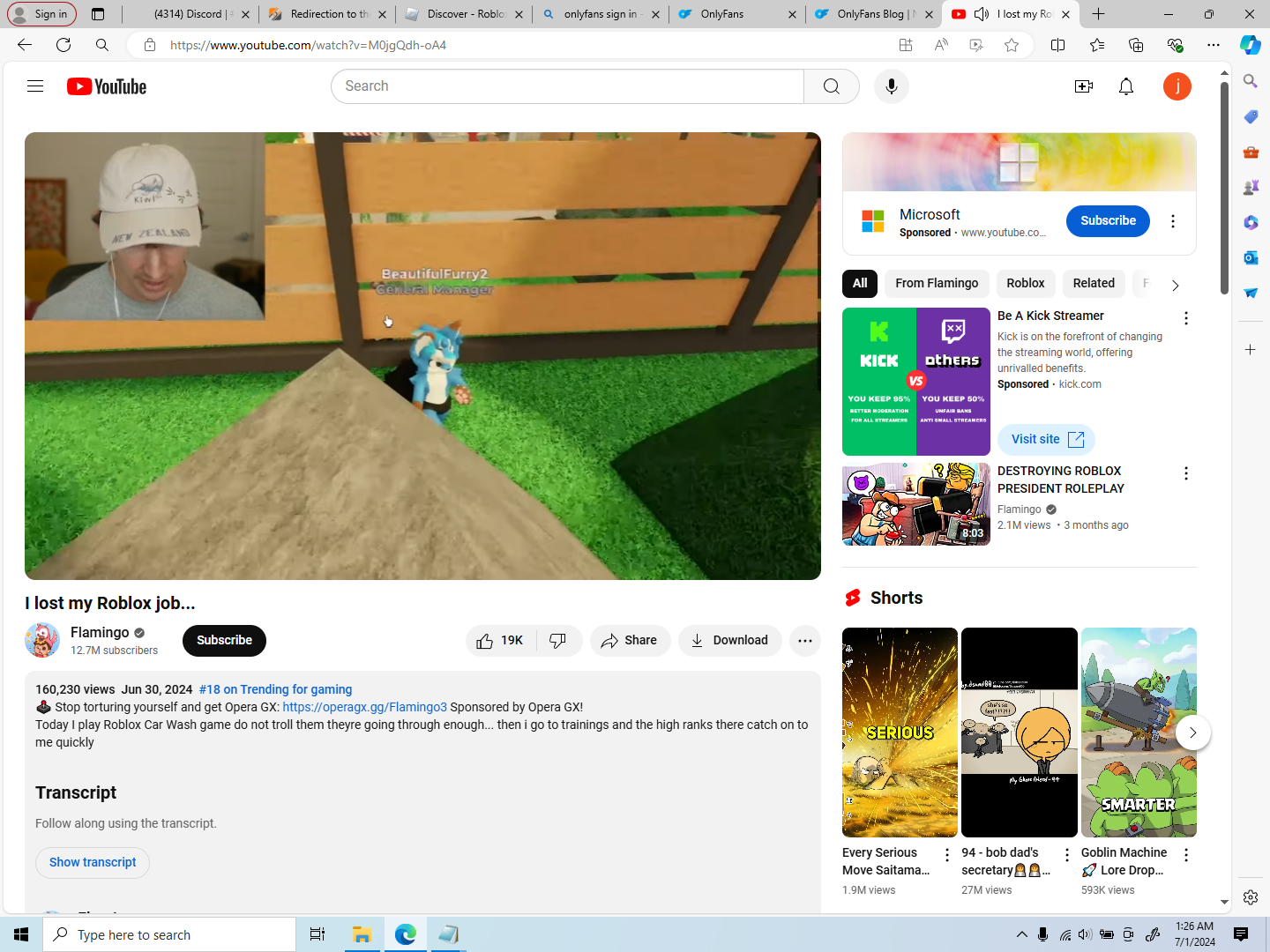
Task: Show next Shorts with the arrow
Action: pos(1192,733)
